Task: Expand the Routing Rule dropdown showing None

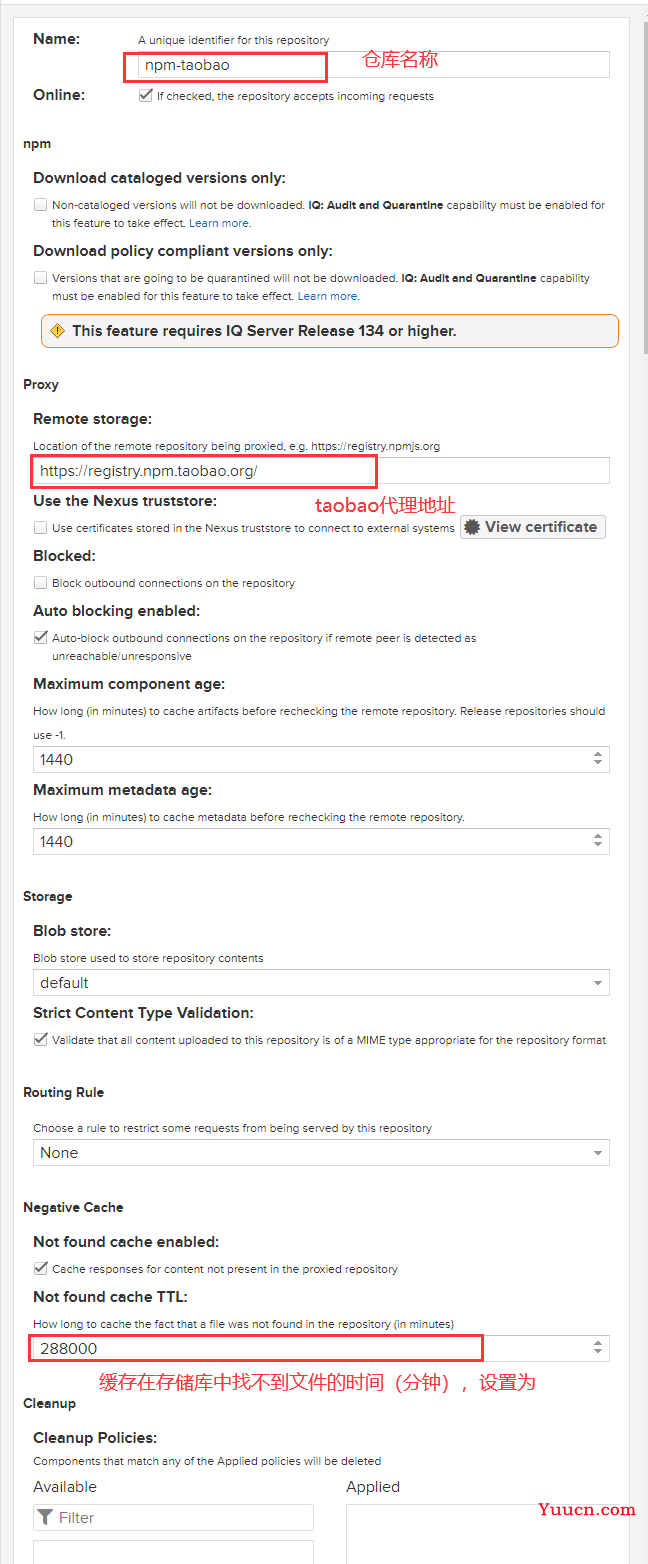Action: click(321, 1152)
